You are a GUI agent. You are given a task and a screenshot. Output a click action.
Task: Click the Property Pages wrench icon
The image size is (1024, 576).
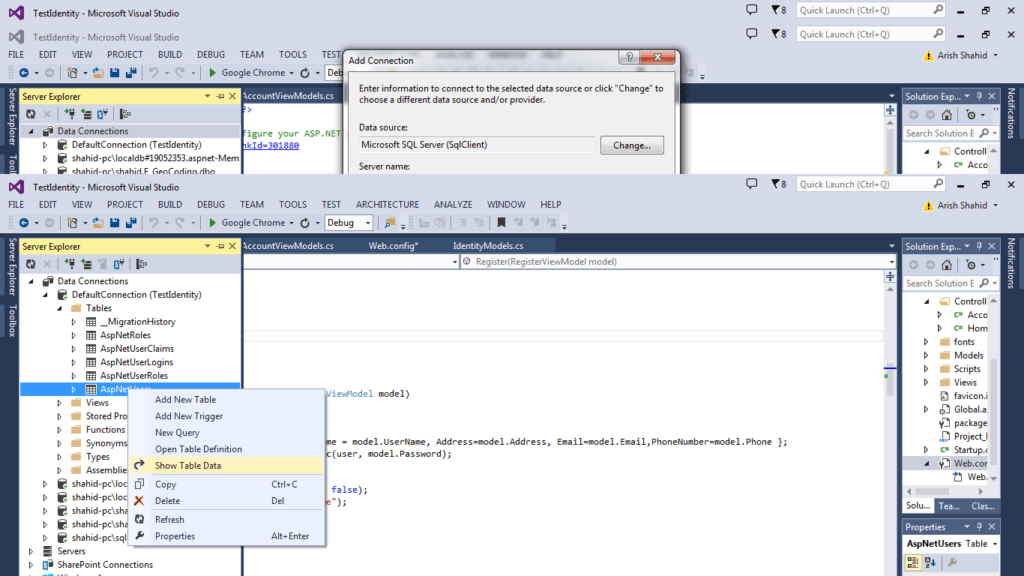click(x=953, y=562)
